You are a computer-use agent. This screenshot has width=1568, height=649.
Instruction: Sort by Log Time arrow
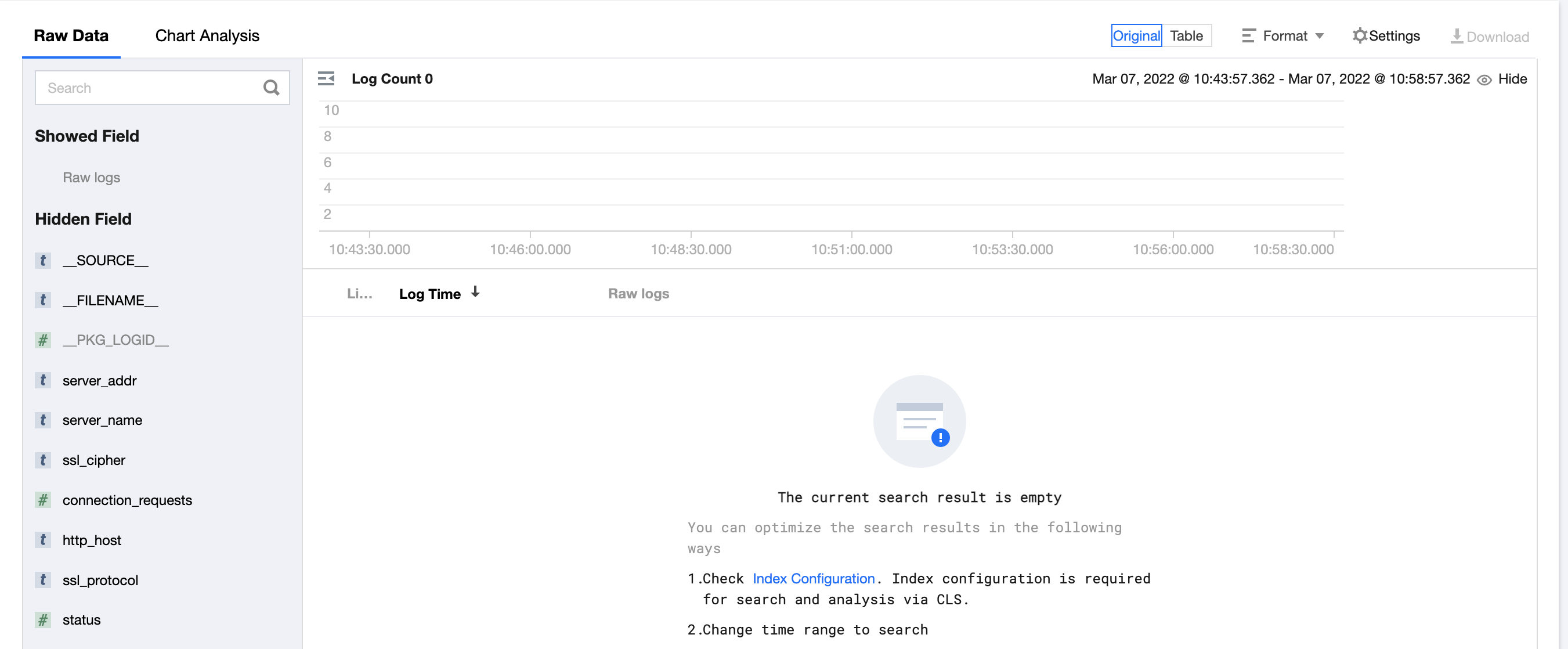[x=475, y=293]
